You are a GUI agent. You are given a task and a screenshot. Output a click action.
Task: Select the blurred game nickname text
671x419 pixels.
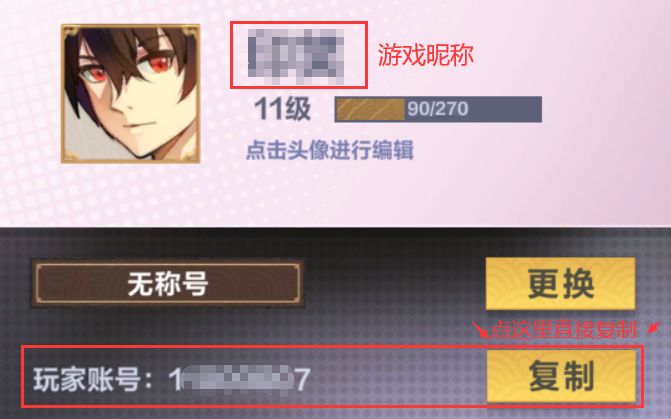(x=297, y=56)
